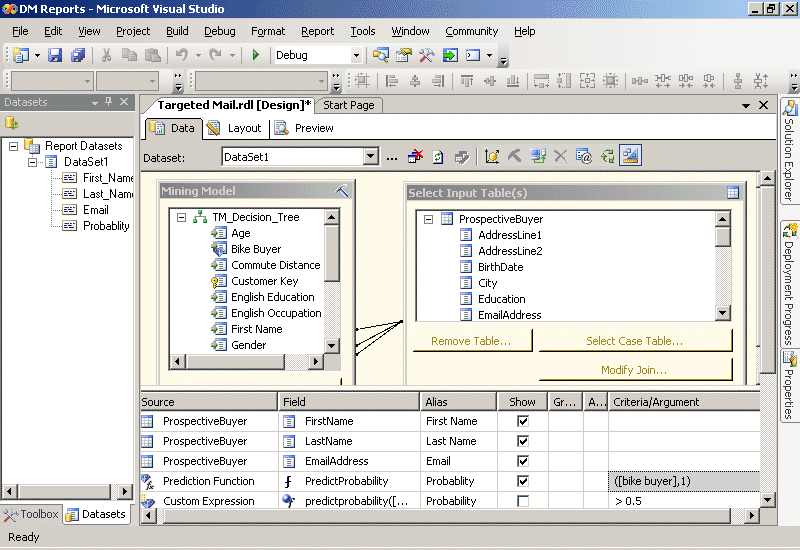800x550 pixels.
Task: Click the Criteria cell with ([bike buyer],1)
Action: (684, 481)
